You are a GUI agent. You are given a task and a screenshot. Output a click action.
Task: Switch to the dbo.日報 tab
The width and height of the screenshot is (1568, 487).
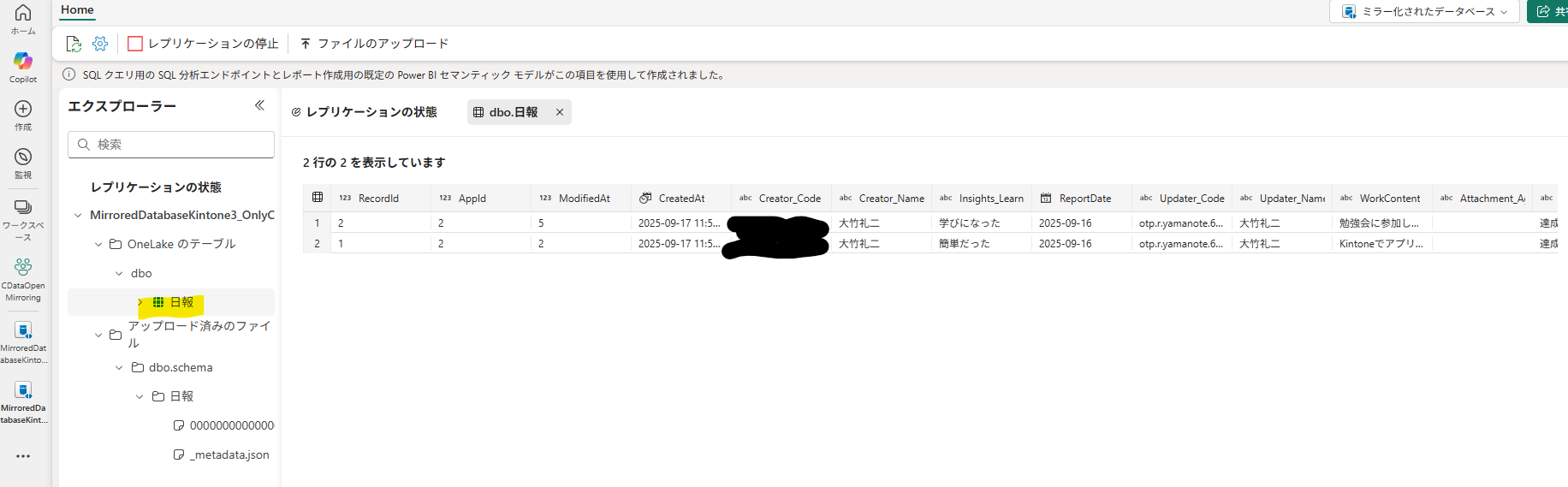[506, 112]
